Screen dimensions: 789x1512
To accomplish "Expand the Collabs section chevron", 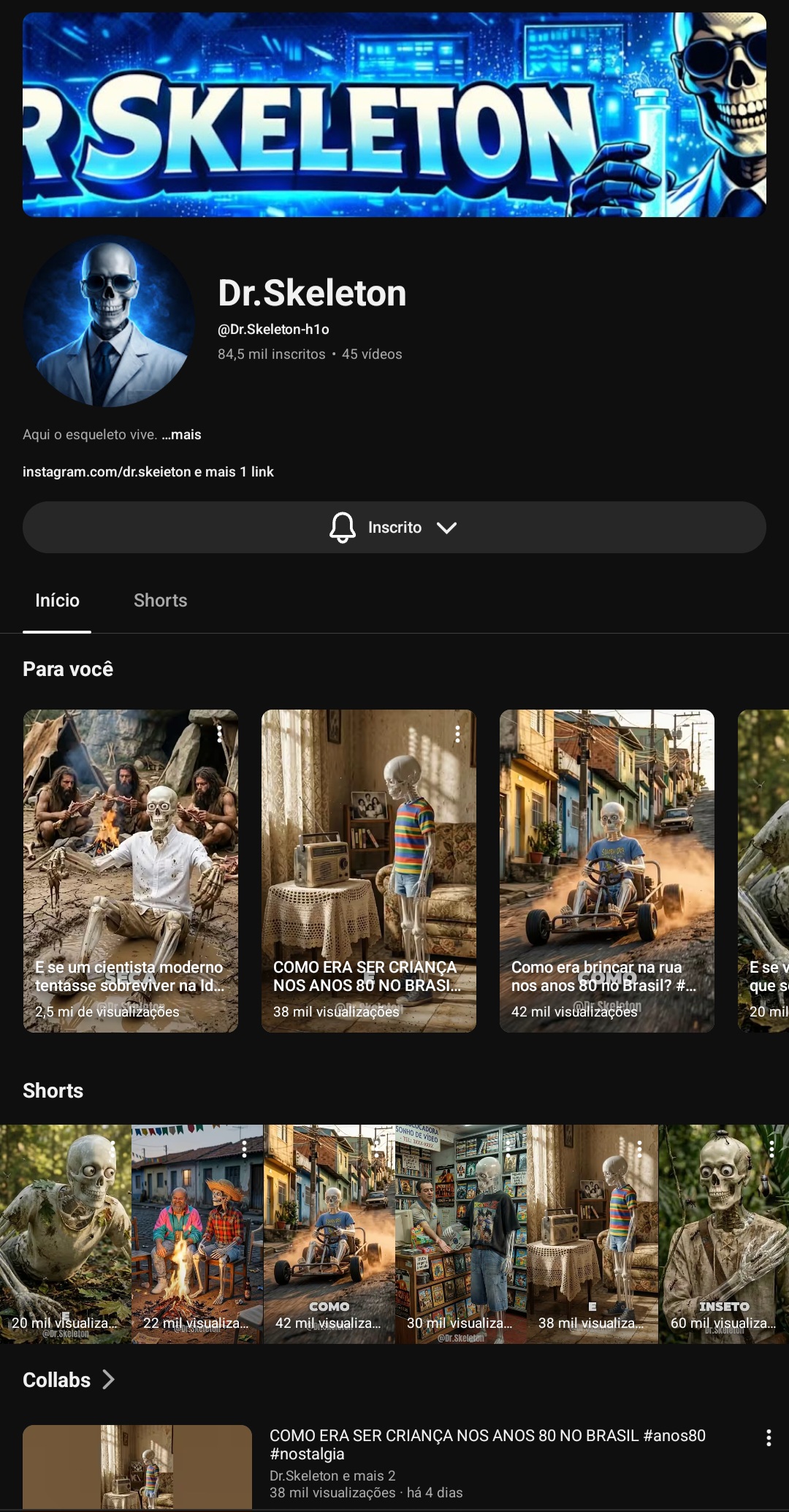I will coord(109,1380).
